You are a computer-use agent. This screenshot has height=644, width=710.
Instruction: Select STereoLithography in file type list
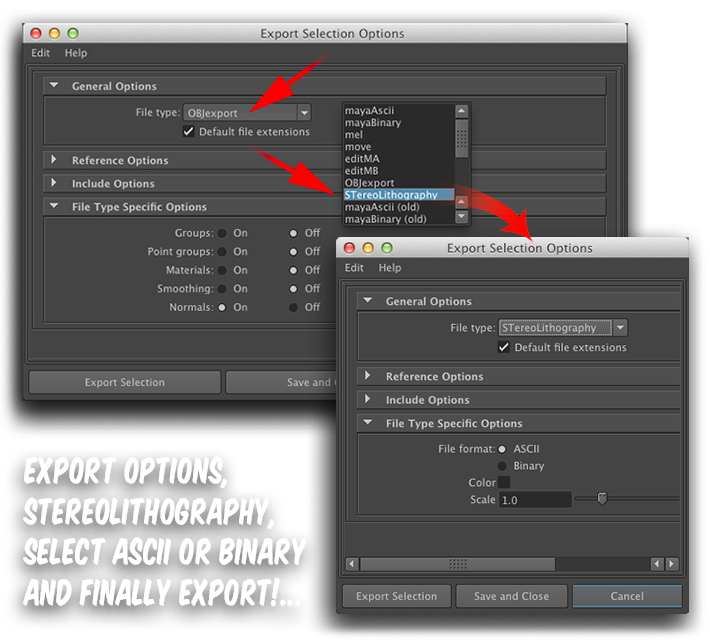click(x=391, y=195)
